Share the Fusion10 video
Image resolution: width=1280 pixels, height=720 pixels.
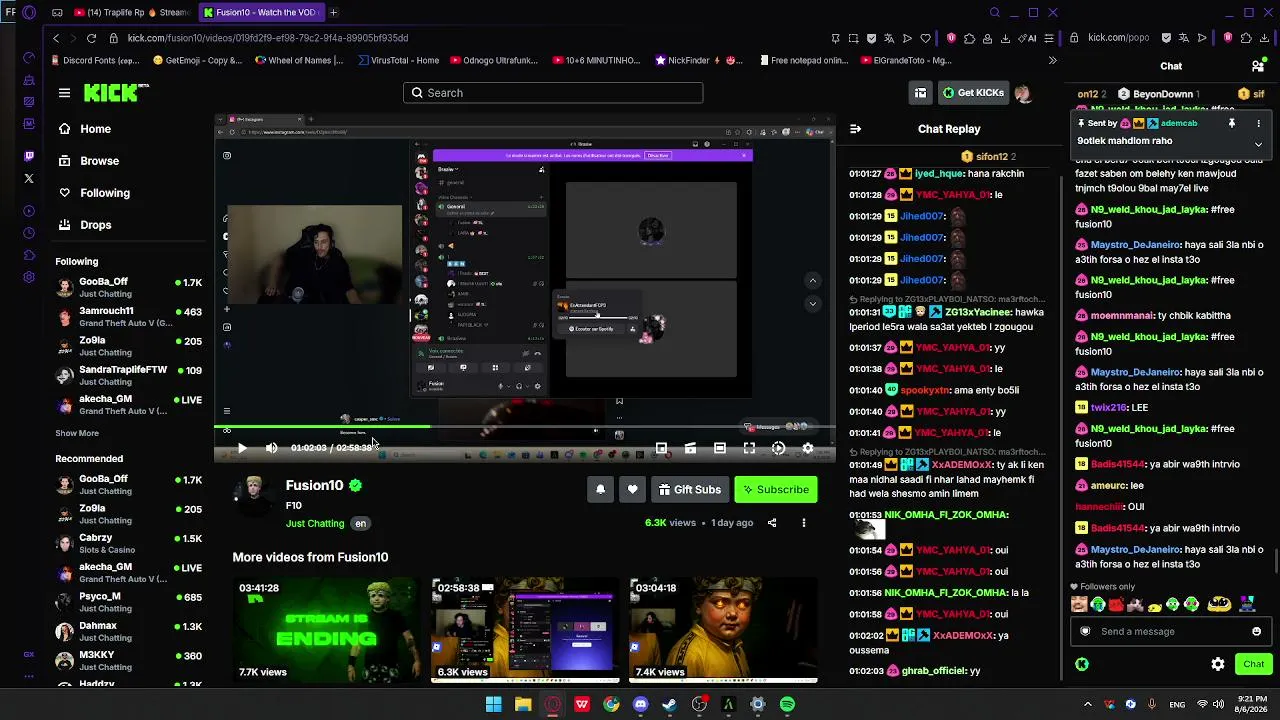pyautogui.click(x=772, y=523)
